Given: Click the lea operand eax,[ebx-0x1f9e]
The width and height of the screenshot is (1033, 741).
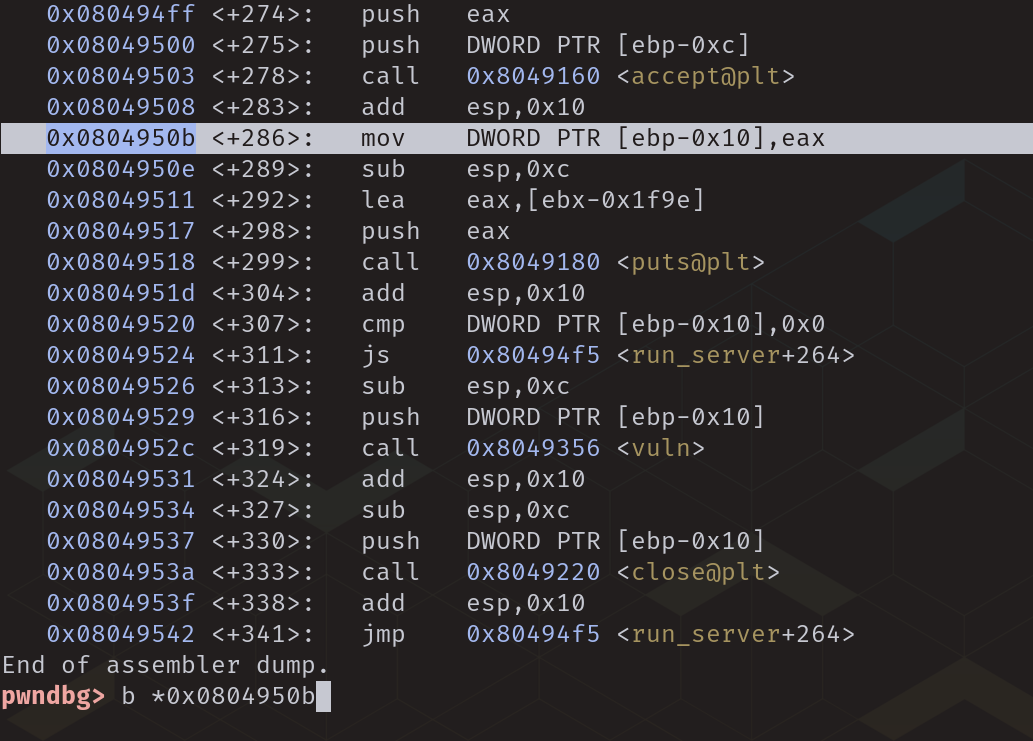Looking at the screenshot, I should click(585, 200).
